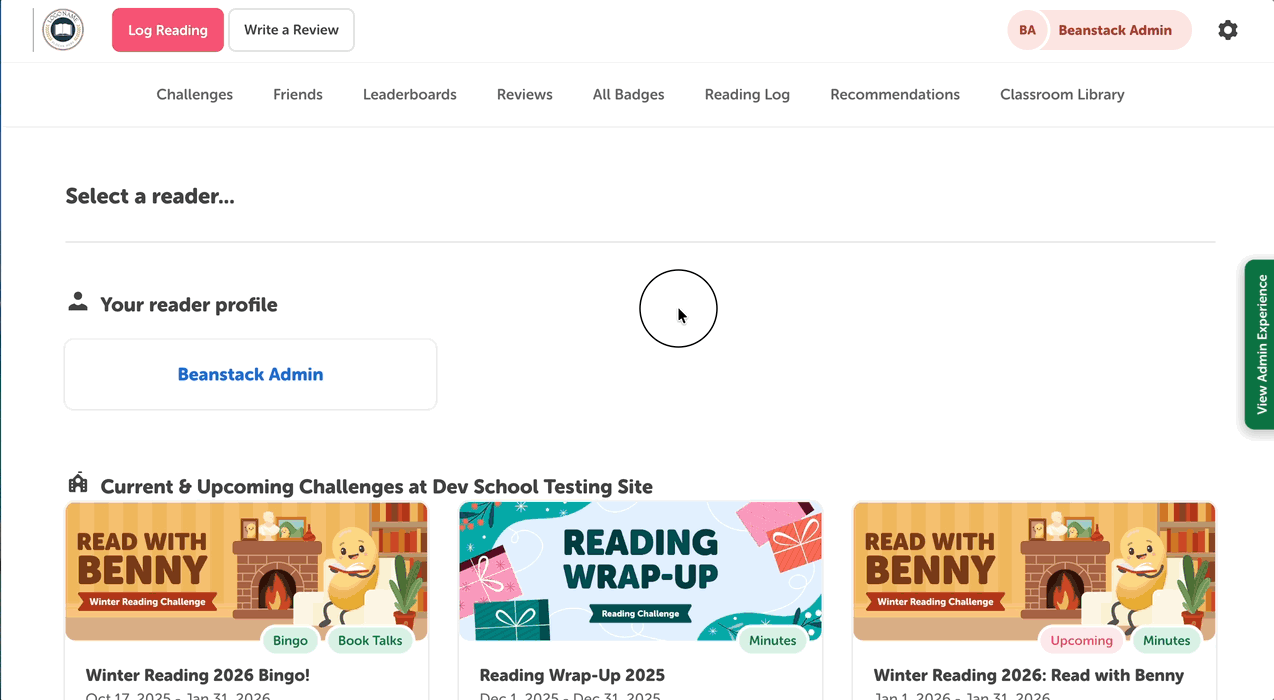This screenshot has width=1274, height=700.
Task: Go to the Friends tab
Action: pyautogui.click(x=298, y=95)
